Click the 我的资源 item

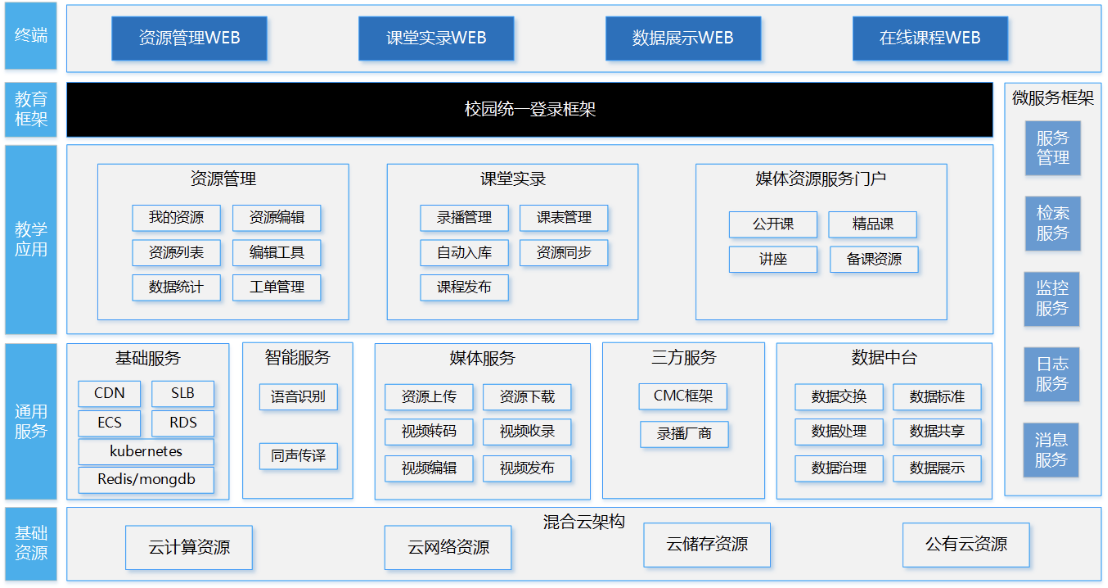point(176,218)
